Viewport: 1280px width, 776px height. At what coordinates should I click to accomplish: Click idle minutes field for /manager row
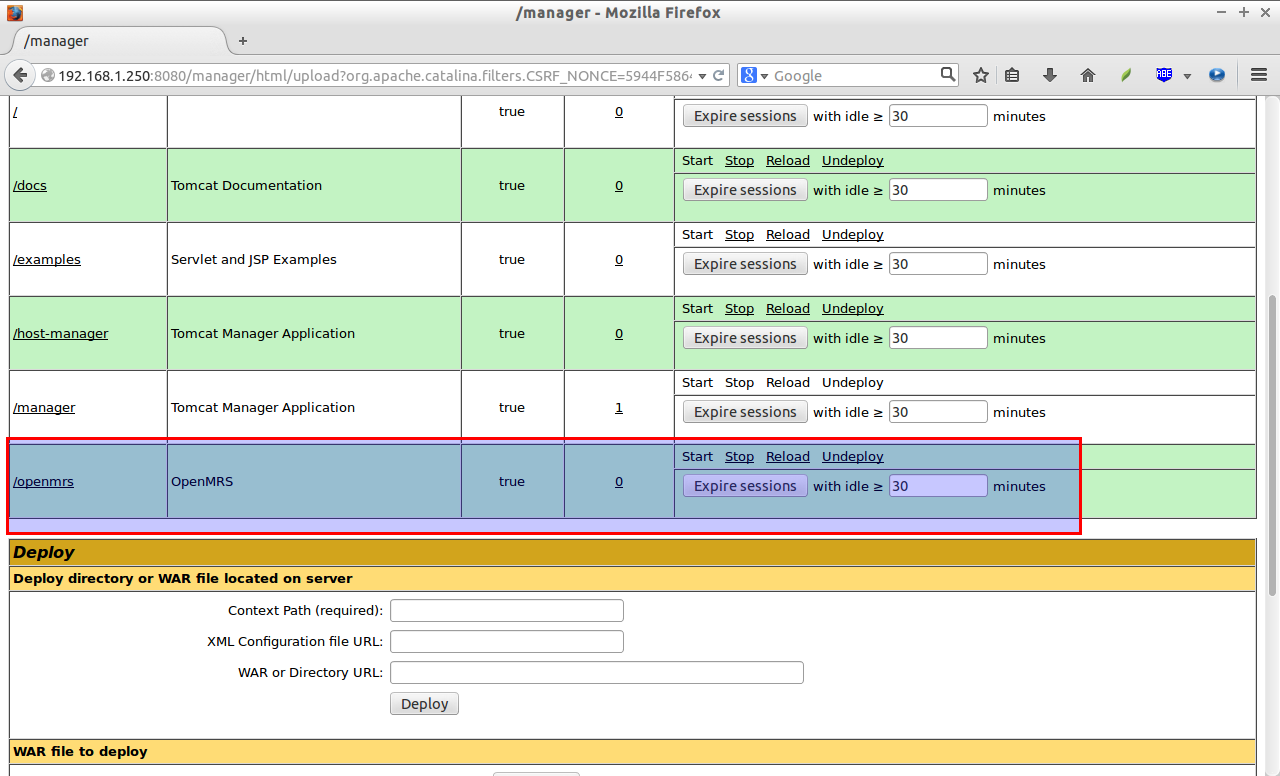pos(938,412)
